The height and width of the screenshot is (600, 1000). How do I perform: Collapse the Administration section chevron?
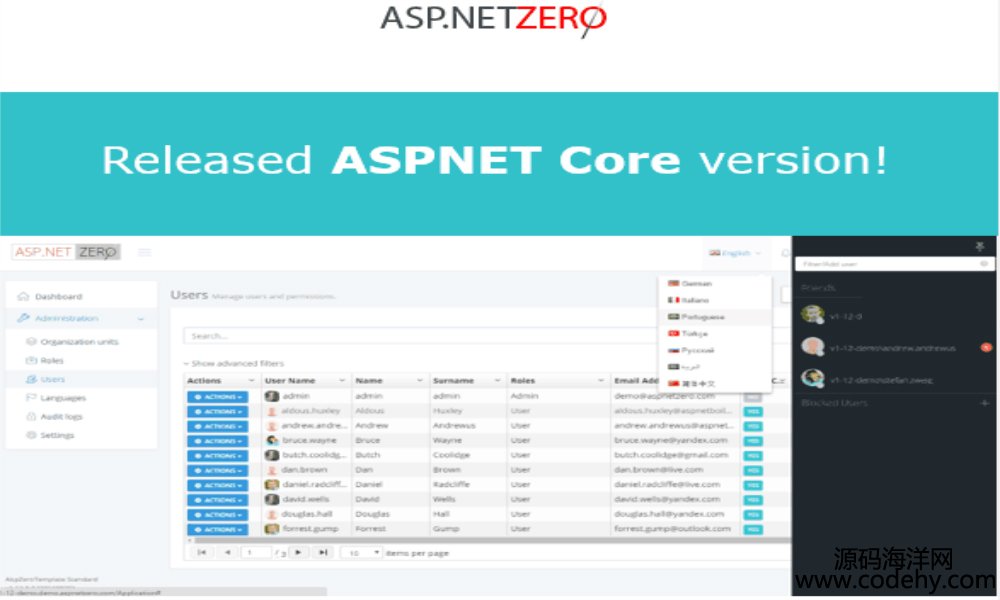(140, 318)
